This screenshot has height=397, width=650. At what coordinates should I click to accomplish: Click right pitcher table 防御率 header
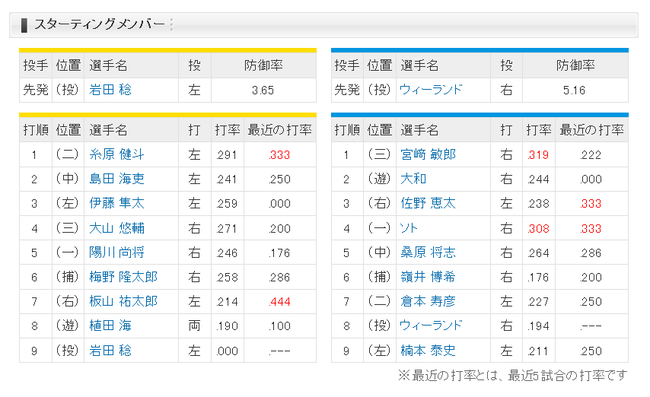575,65
